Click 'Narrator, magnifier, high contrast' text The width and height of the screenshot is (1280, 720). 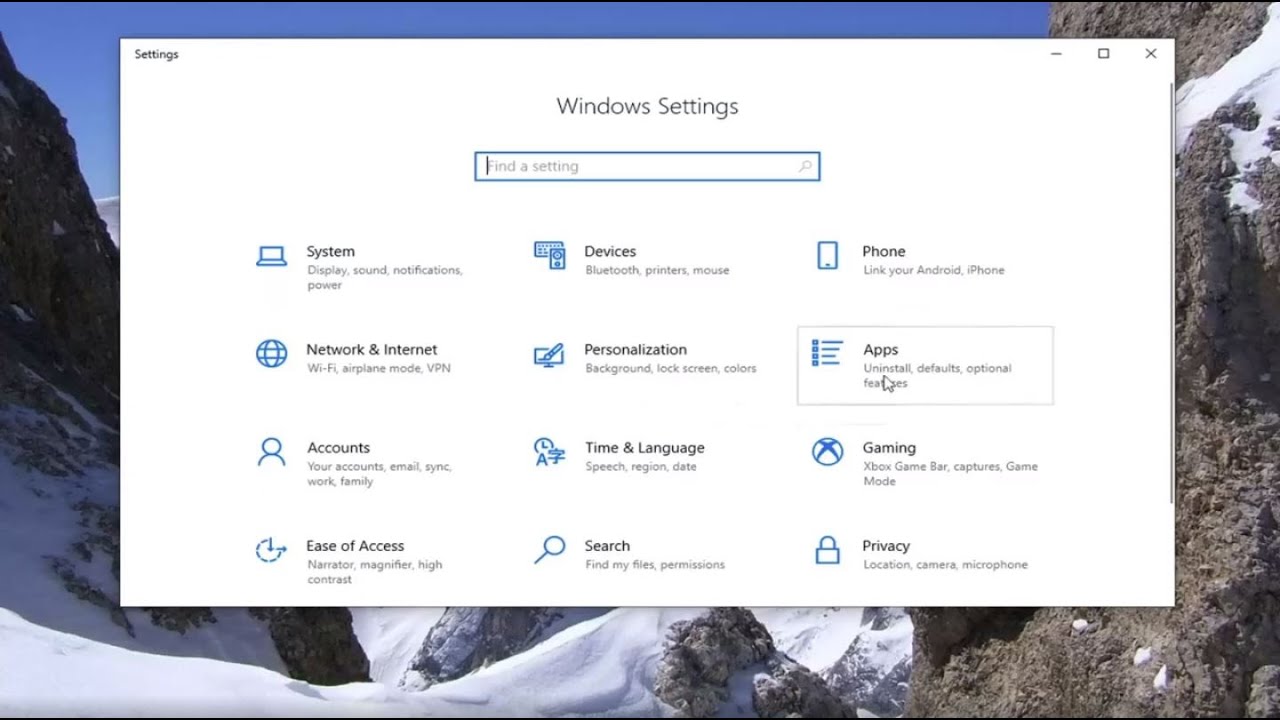pos(374,571)
